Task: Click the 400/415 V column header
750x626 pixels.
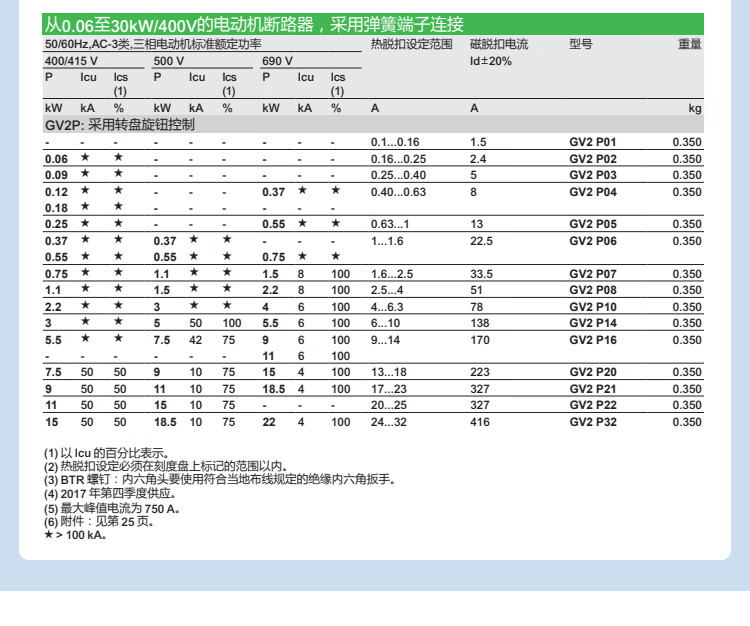Action: (x=71, y=61)
